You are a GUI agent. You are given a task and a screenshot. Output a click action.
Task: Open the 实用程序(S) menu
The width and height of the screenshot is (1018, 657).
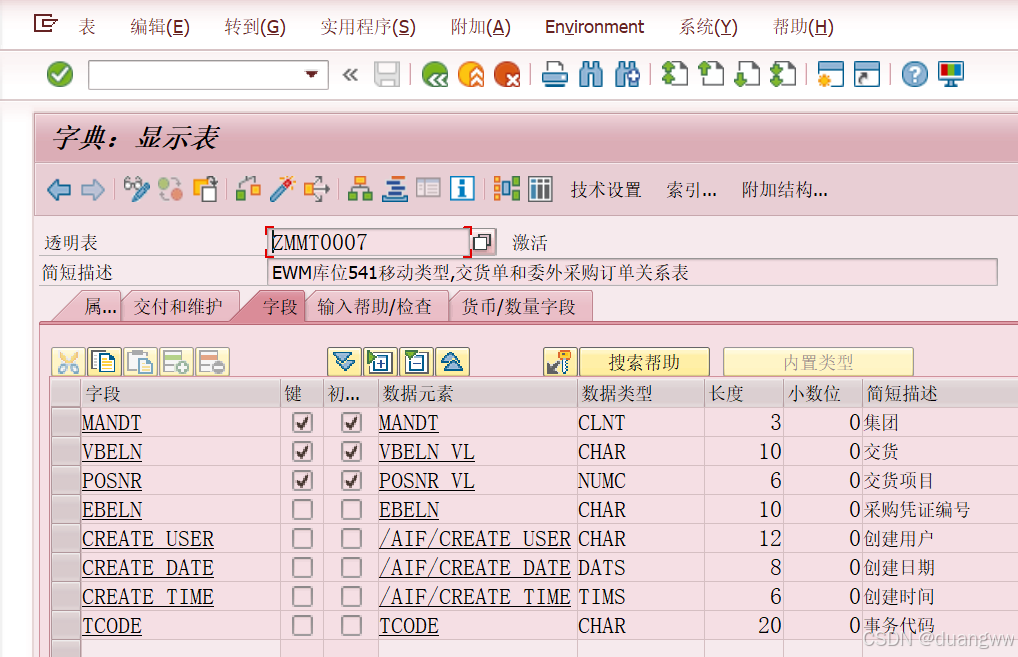(368, 27)
